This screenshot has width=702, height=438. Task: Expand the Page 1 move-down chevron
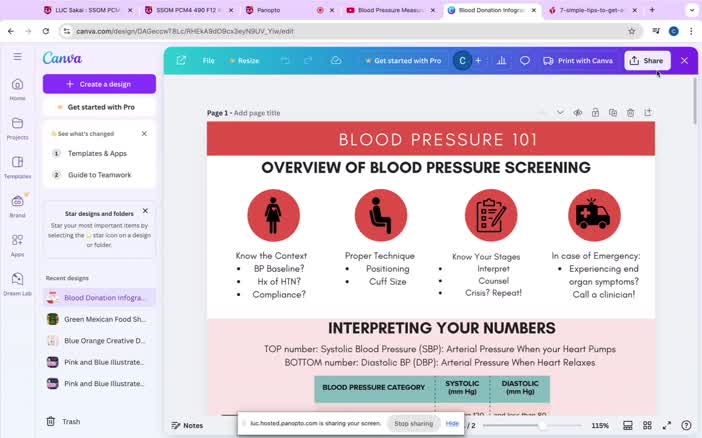click(x=560, y=112)
